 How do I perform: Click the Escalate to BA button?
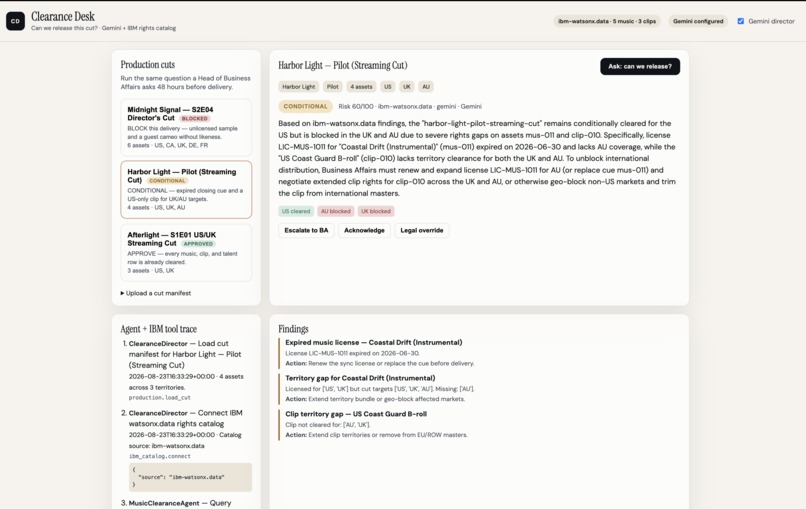(306, 230)
